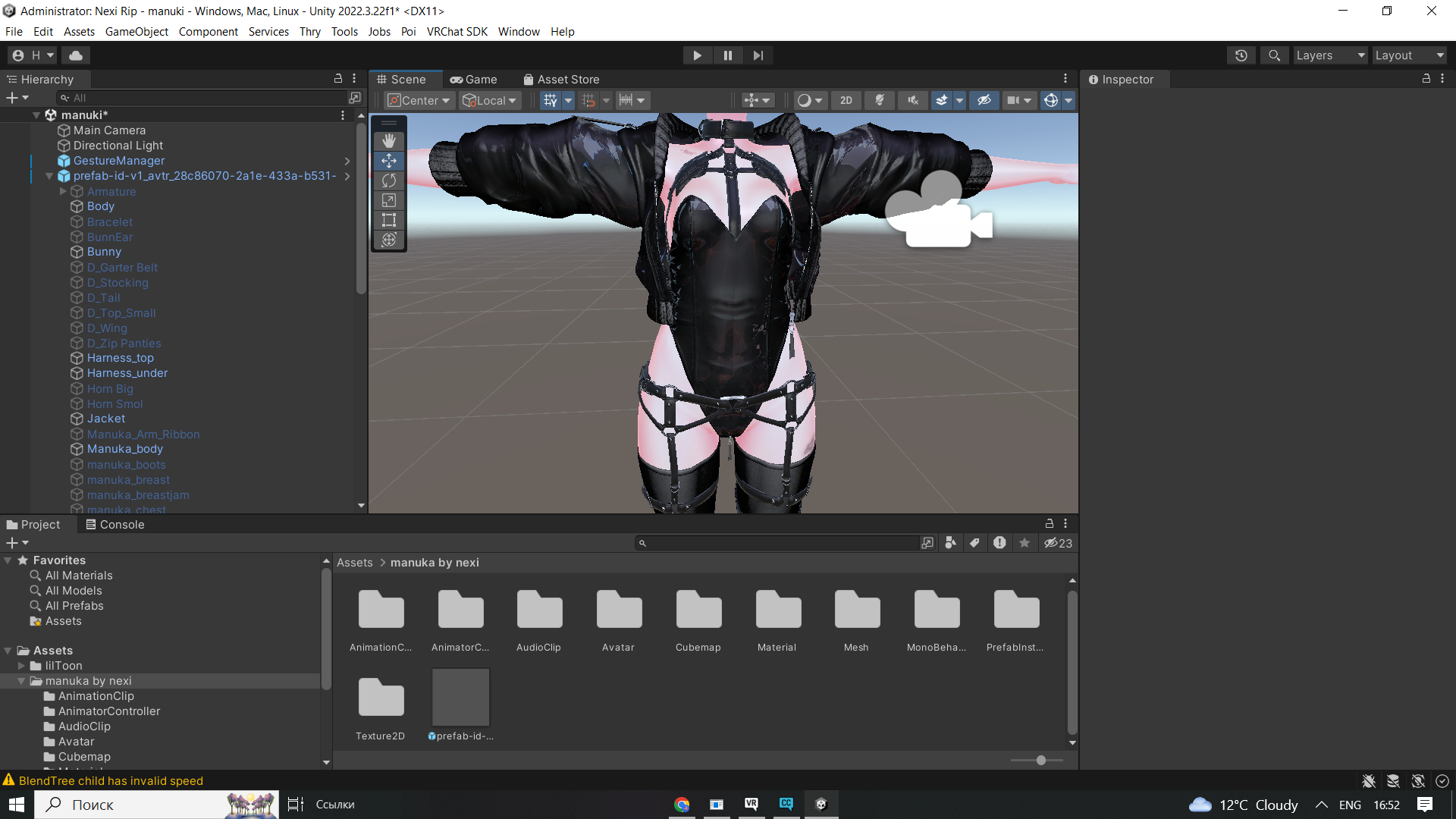This screenshot has width=1456, height=819.
Task: Select Harness_top in the Hierarchy
Action: click(x=121, y=358)
